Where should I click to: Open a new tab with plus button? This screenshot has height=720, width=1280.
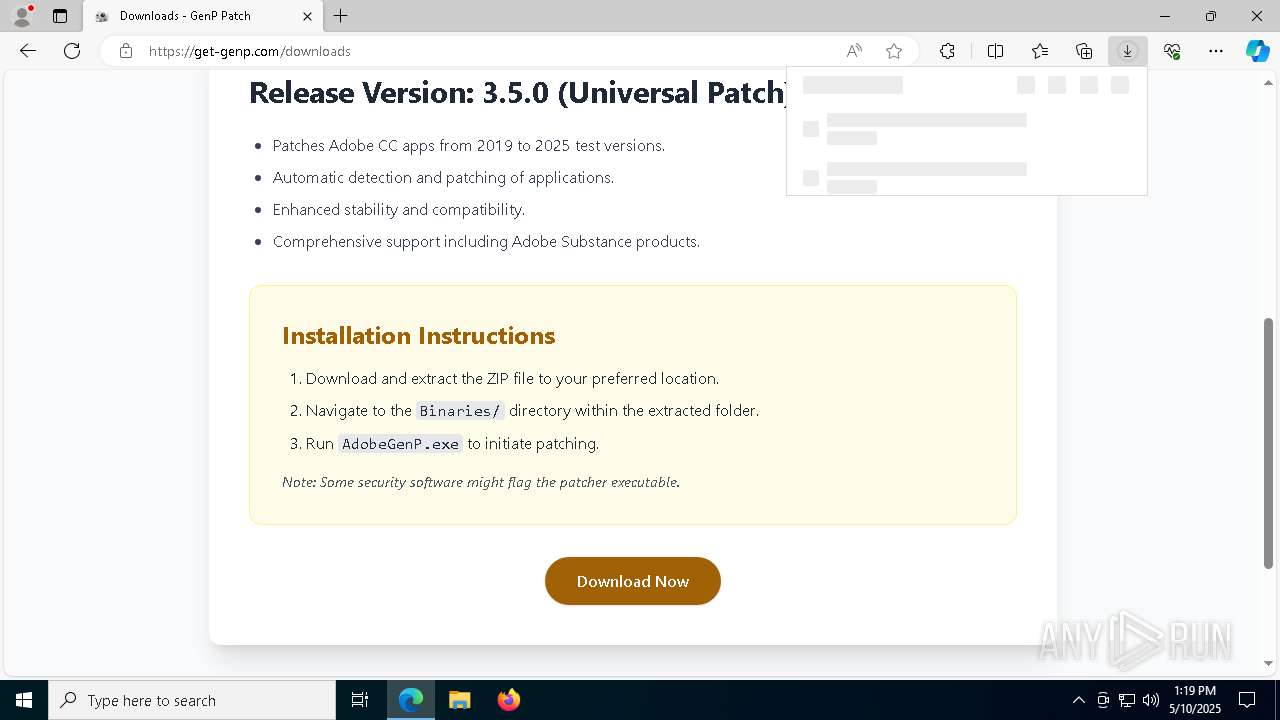341,16
